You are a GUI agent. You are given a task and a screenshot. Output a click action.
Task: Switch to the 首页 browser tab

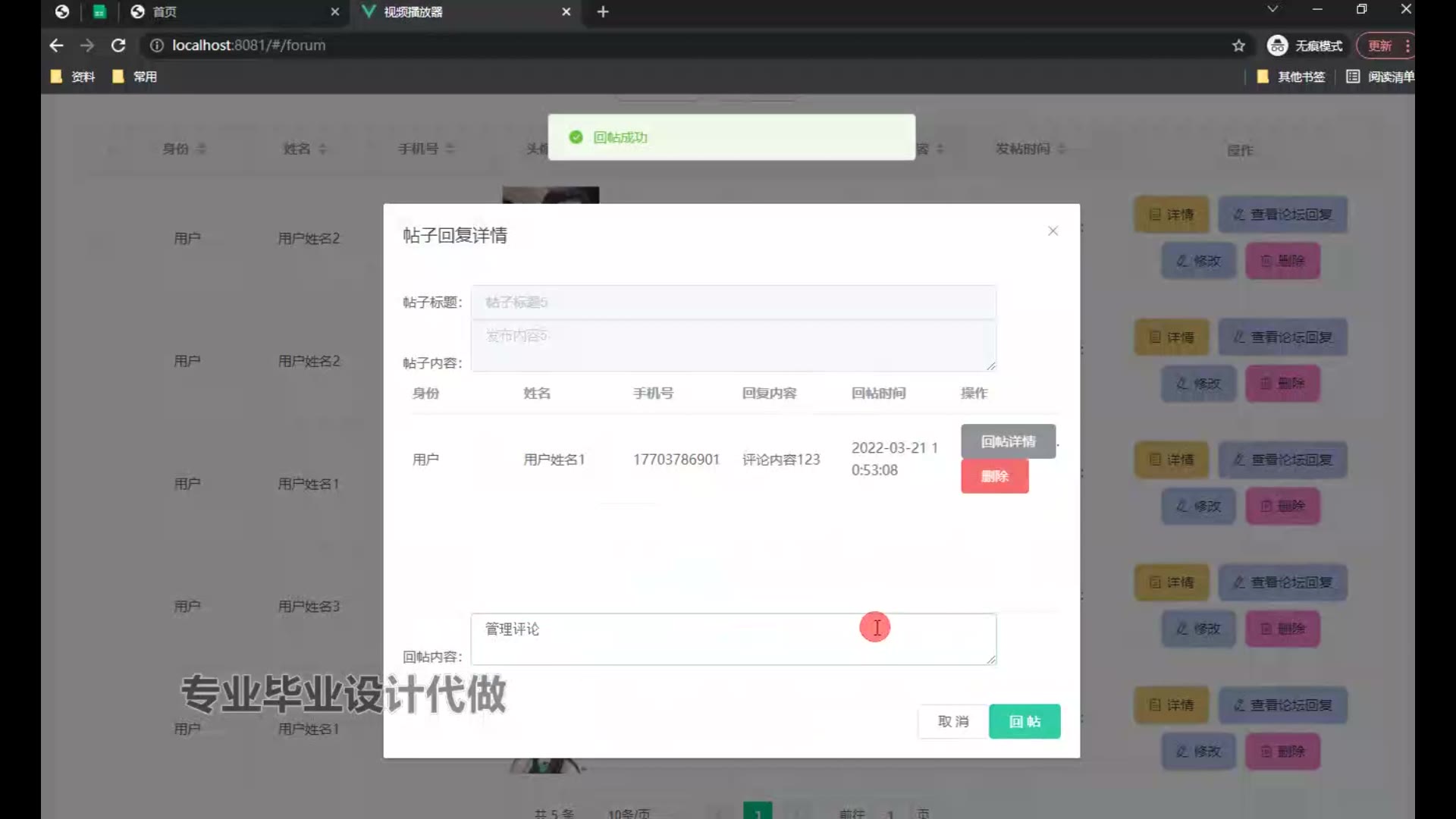(x=165, y=11)
